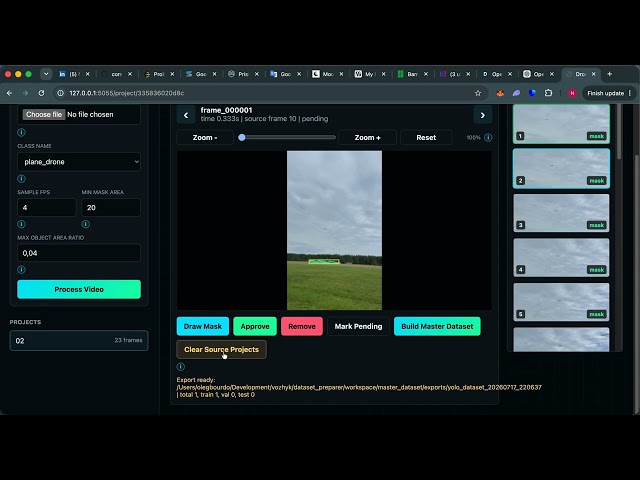Image resolution: width=640 pixels, height=480 pixels.
Task: Click the frame_000001 title text
Action: [226, 110]
